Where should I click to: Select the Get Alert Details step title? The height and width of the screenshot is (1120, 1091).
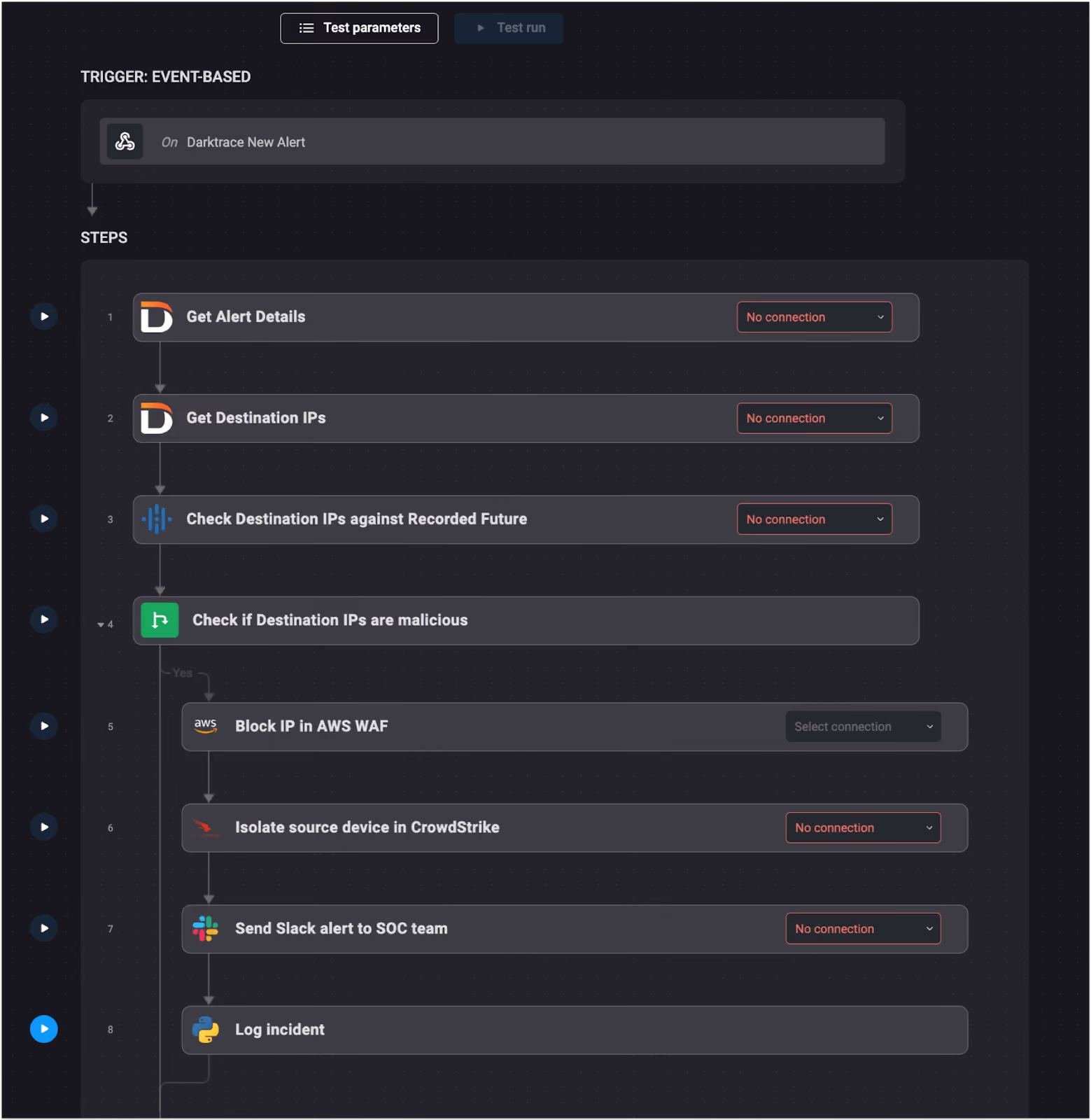pyautogui.click(x=246, y=316)
